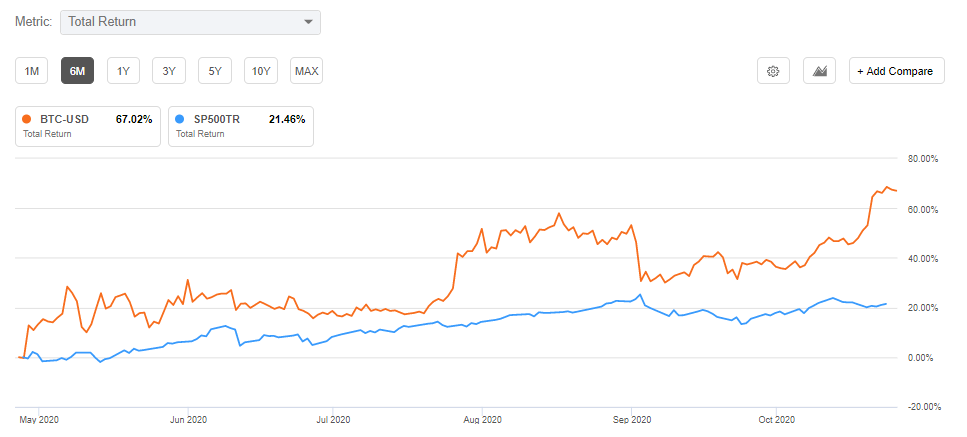Image resolution: width=967 pixels, height=437 pixels.
Task: Click the 21.46% return value
Action: pyautogui.click(x=287, y=119)
